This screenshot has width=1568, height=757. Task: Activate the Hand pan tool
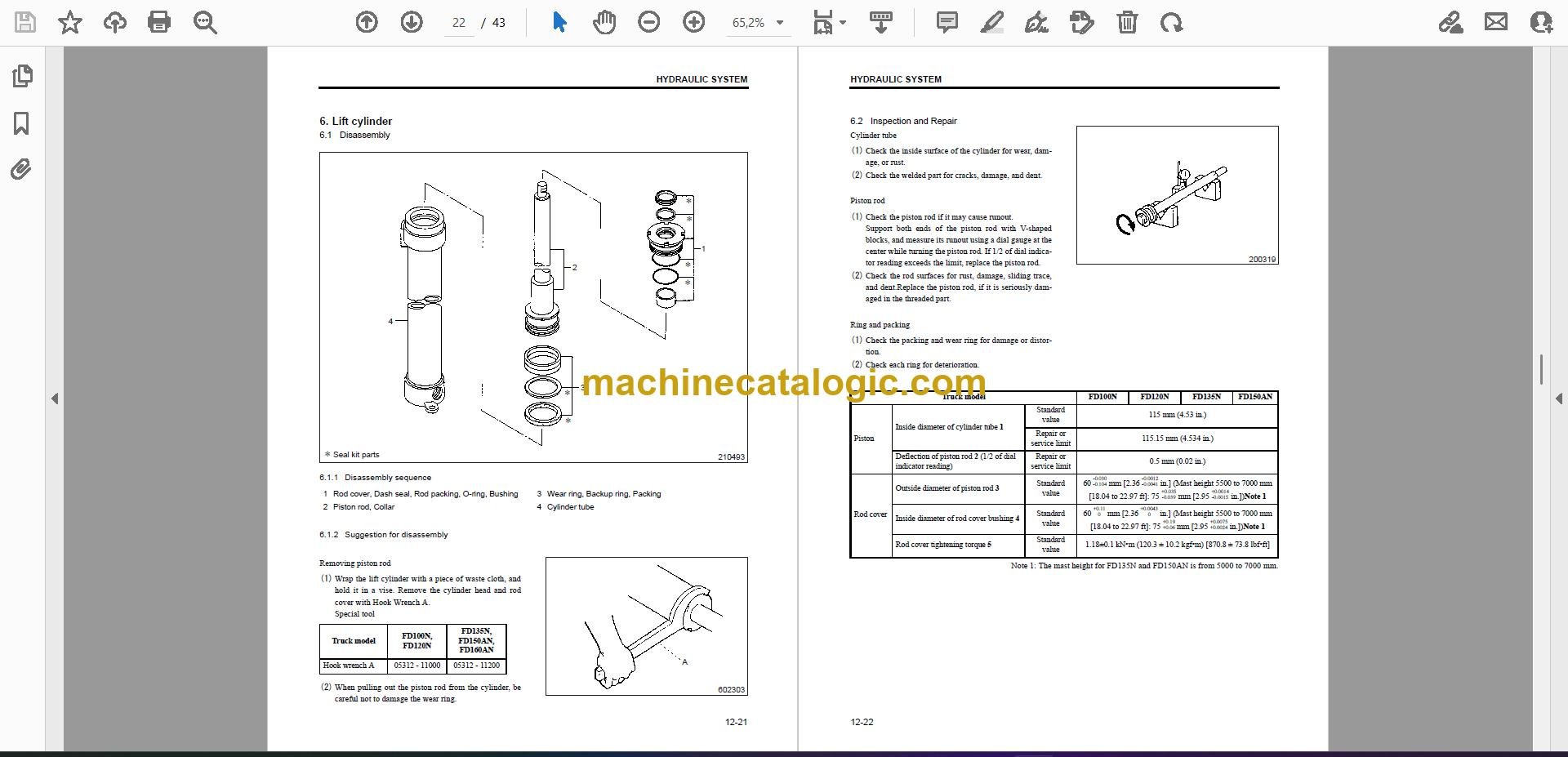(x=604, y=23)
